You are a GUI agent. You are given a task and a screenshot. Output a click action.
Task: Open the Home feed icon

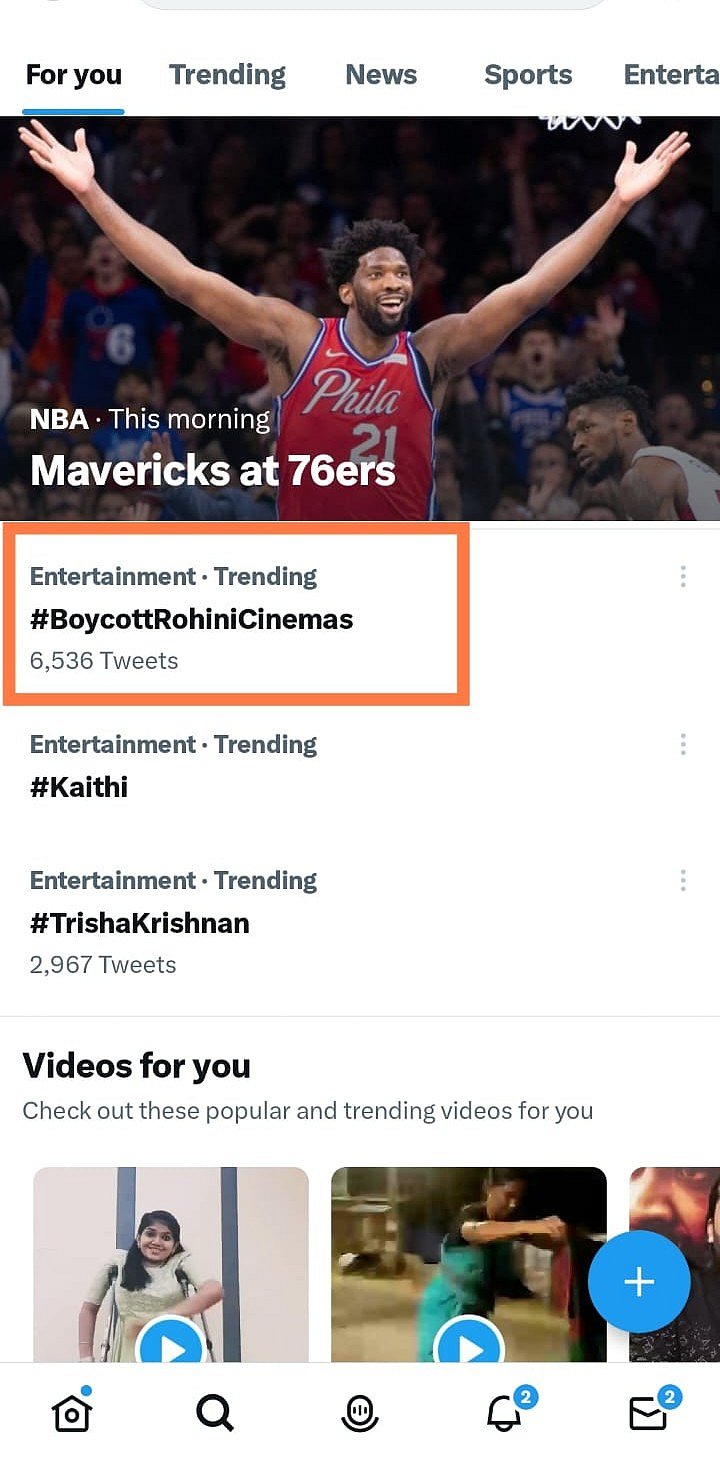tap(72, 1411)
